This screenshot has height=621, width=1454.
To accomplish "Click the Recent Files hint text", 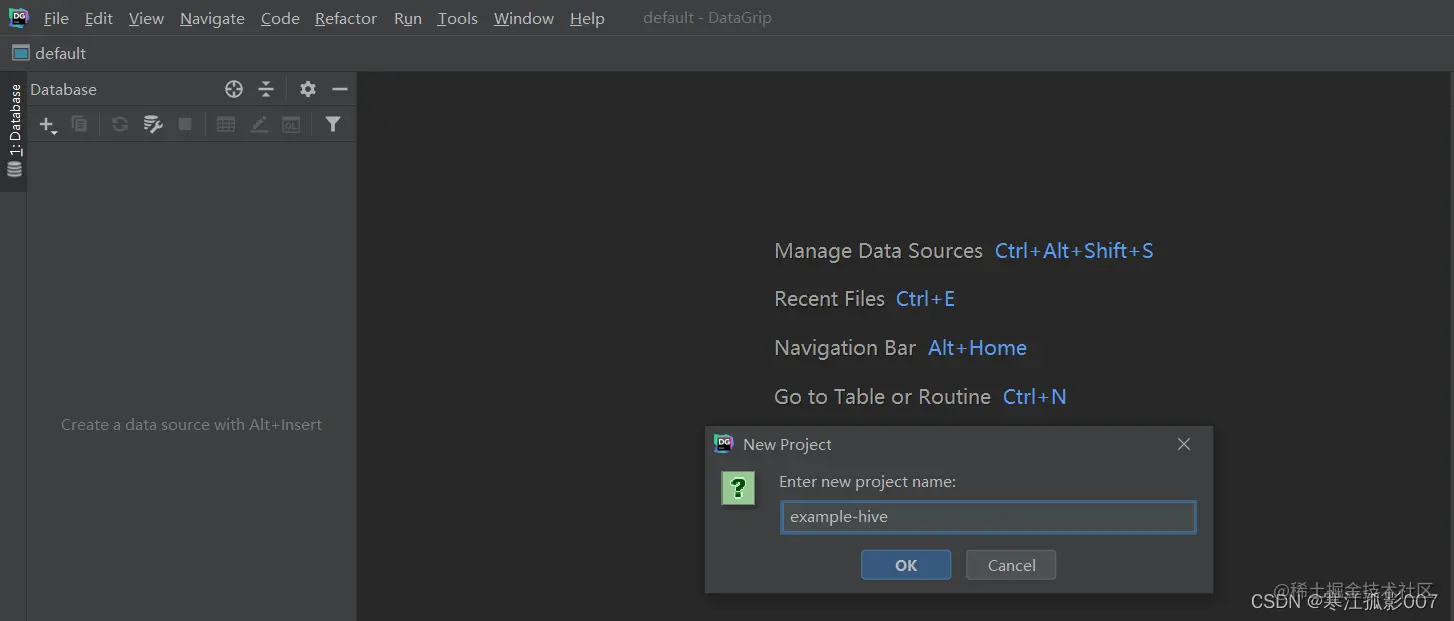I will (x=829, y=299).
